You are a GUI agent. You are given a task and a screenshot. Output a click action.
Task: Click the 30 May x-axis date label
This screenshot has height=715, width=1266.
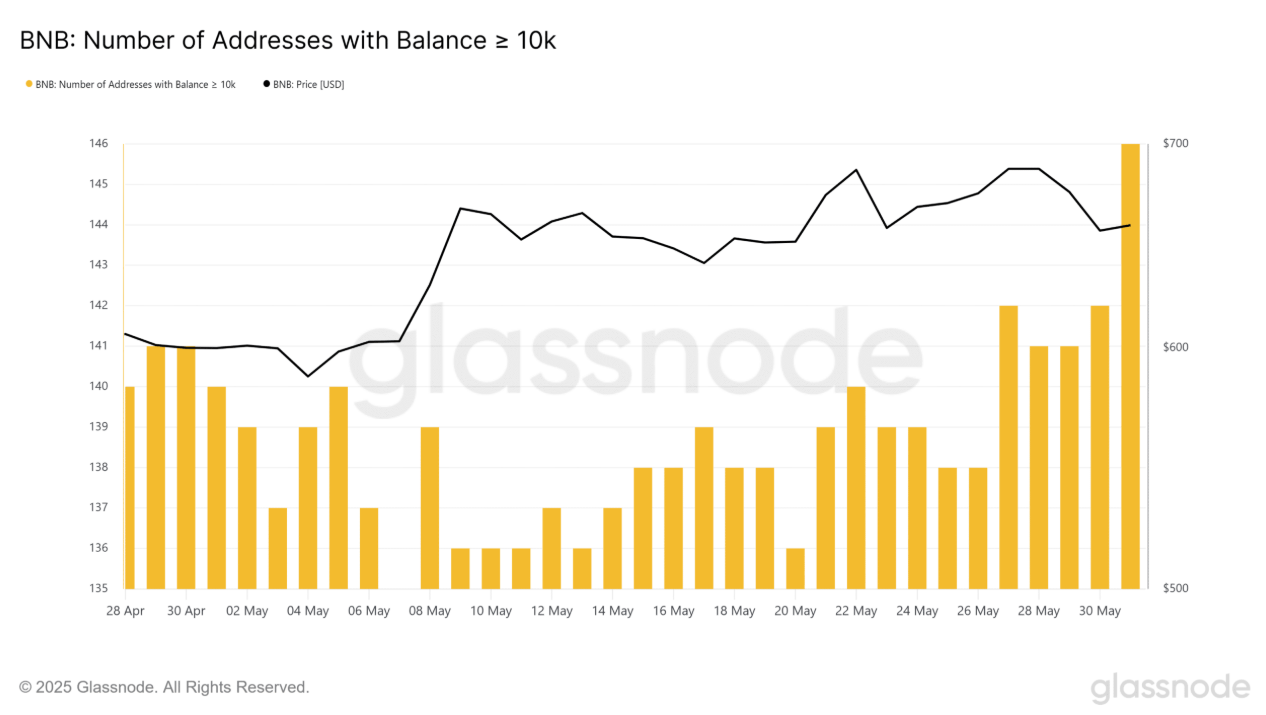(1100, 611)
